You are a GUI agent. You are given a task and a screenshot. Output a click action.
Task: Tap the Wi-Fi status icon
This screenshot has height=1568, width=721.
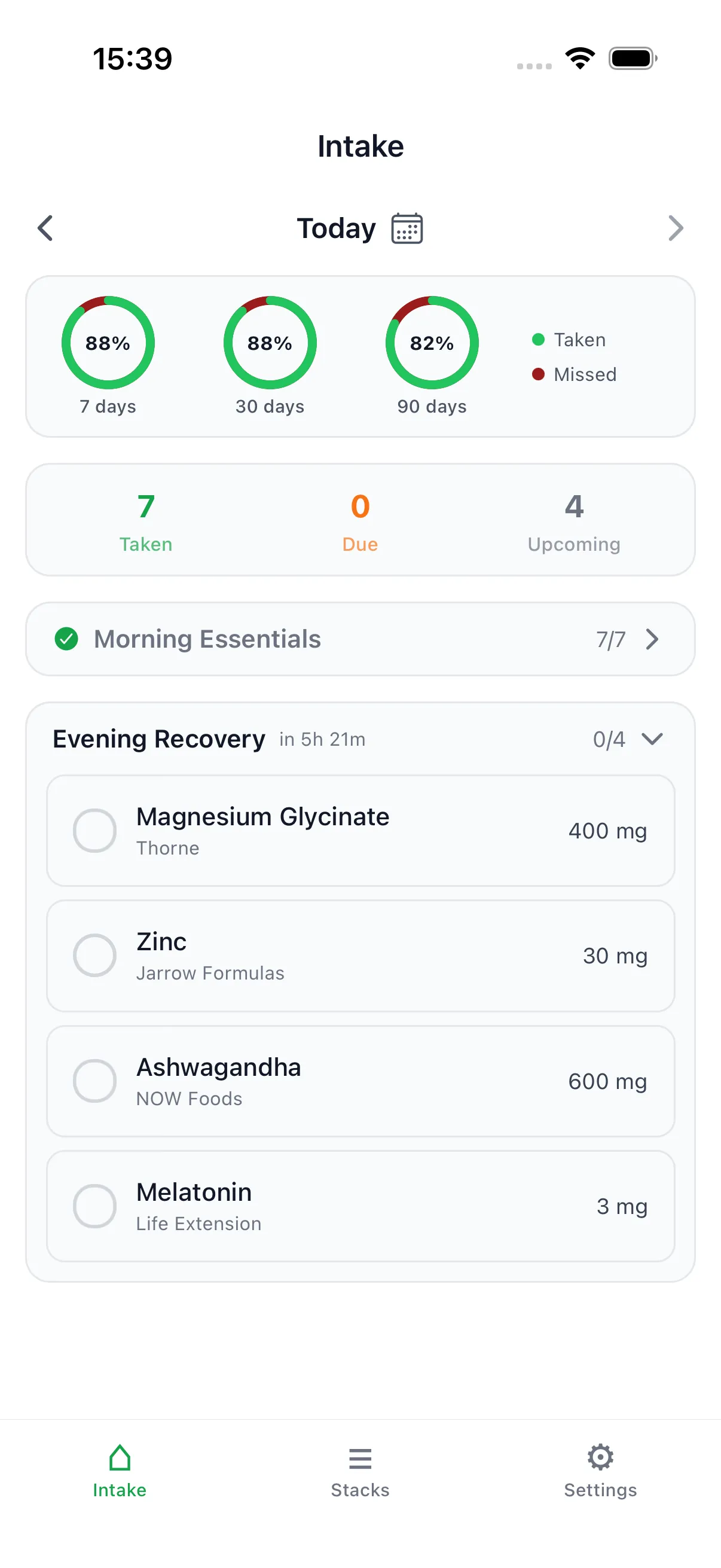pos(580,59)
